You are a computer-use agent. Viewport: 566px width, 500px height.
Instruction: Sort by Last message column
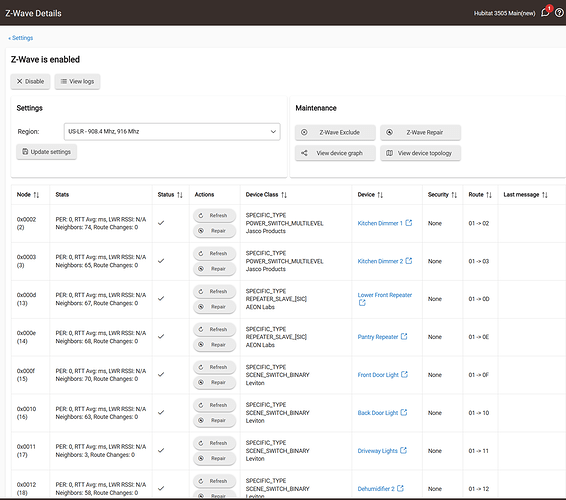(525, 195)
